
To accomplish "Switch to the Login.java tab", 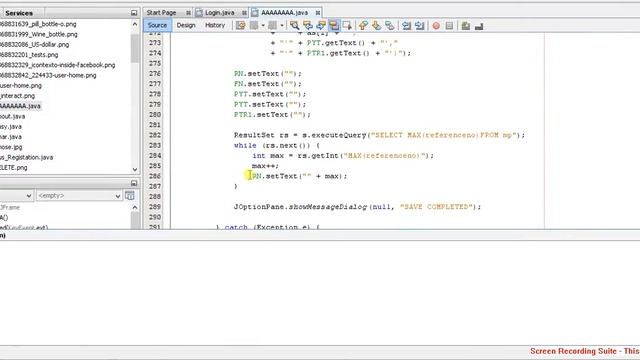I will click(220, 13).
